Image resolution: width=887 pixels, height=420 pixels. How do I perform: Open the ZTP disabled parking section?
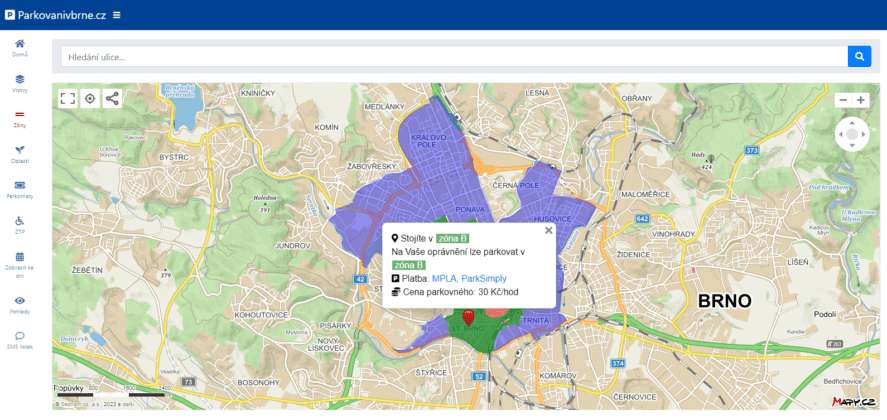pos(20,224)
